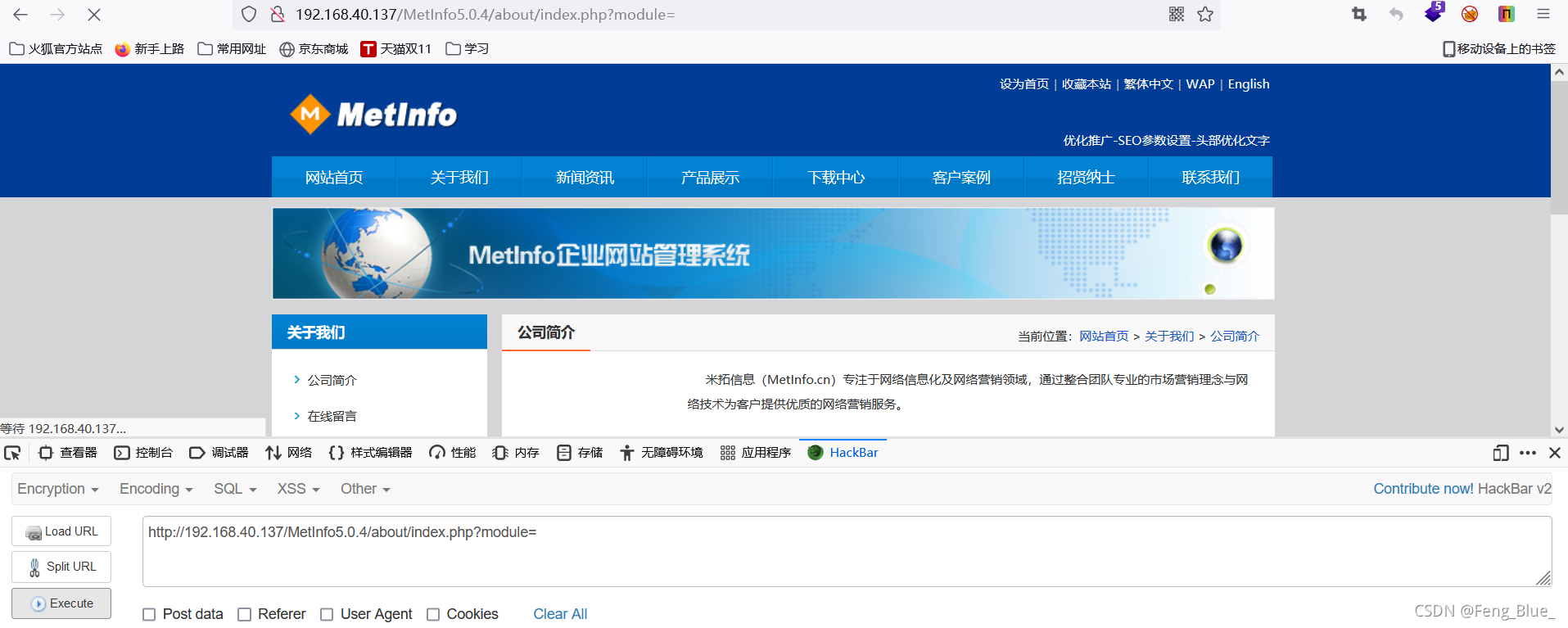Click the 繁体中文 link

tap(1149, 84)
